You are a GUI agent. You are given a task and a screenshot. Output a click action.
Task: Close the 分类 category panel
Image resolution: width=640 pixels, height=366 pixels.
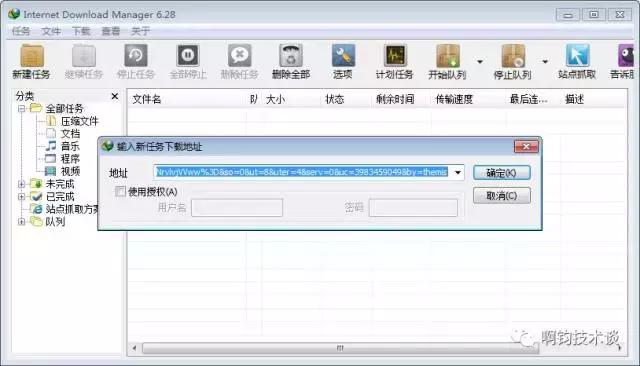coord(115,96)
